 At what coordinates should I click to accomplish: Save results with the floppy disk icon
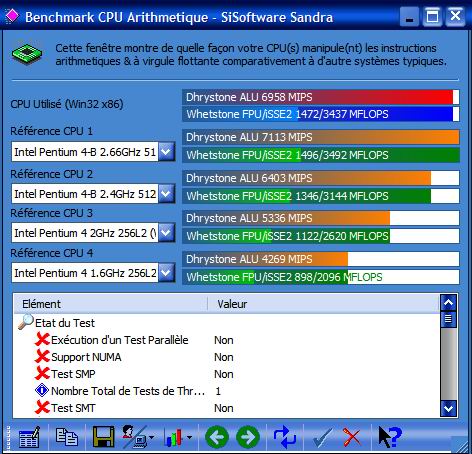[x=103, y=437]
